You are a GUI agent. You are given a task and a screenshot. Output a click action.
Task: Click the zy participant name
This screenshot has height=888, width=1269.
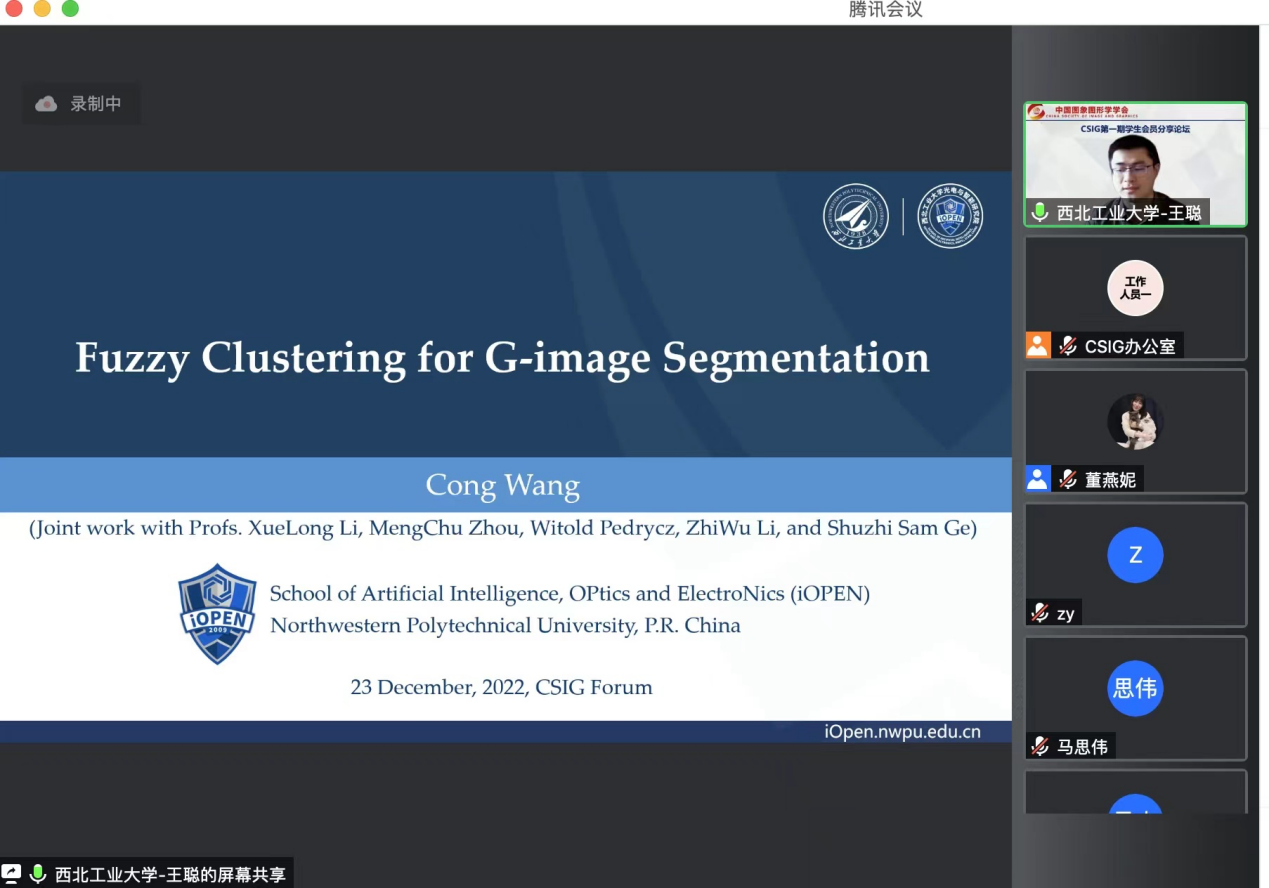(1065, 613)
